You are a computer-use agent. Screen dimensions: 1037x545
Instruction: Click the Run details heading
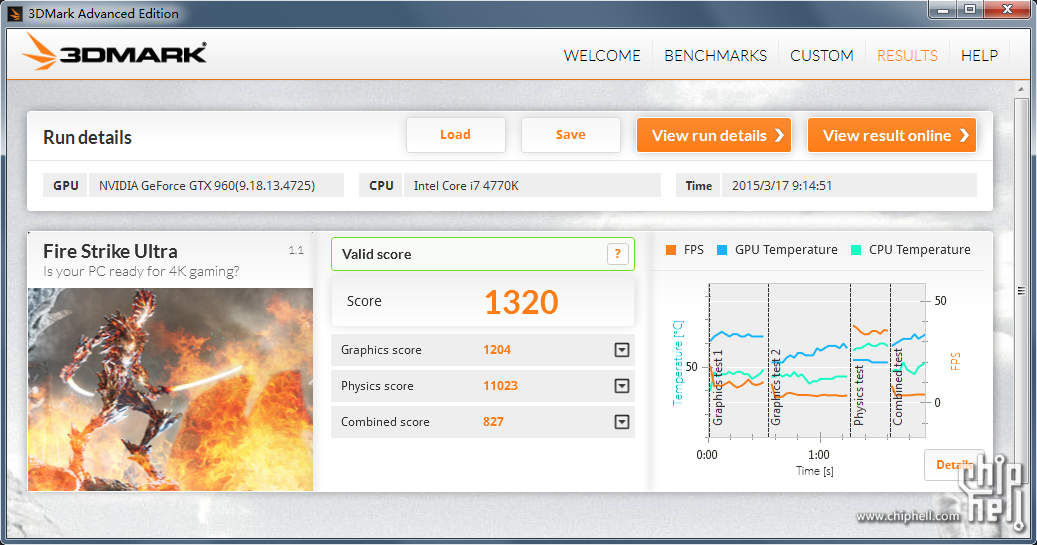pyautogui.click(x=87, y=138)
